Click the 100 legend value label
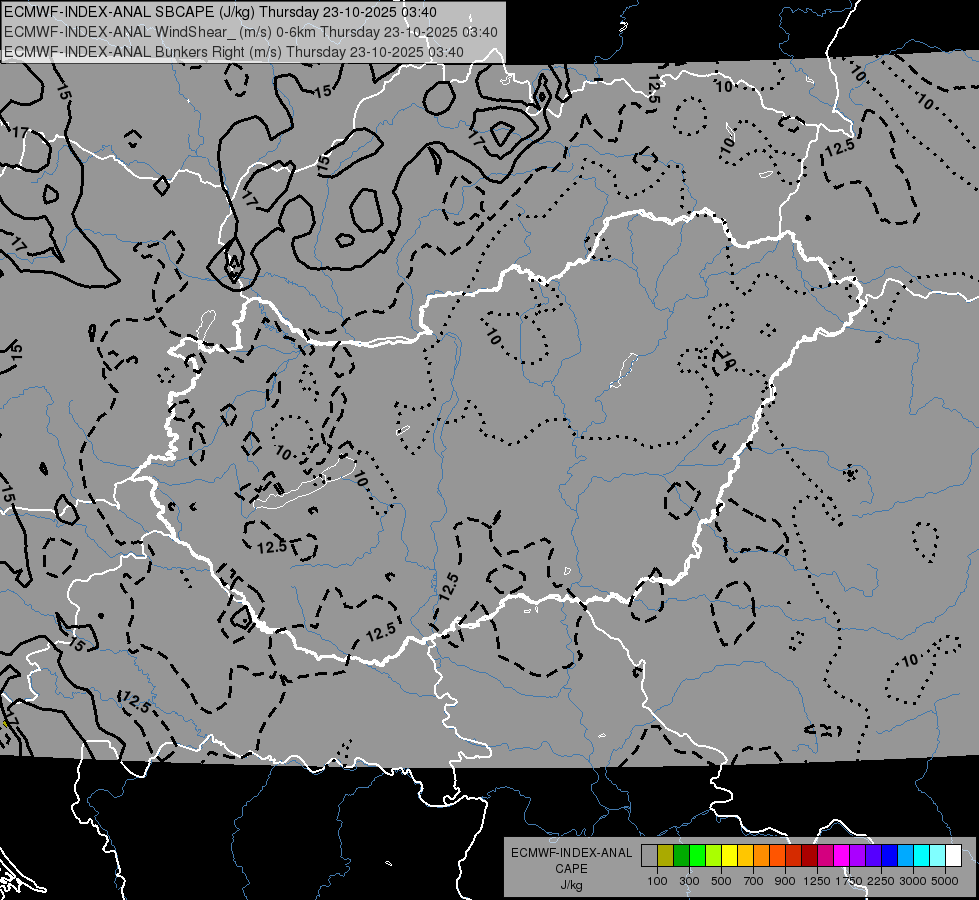This screenshot has width=979, height=900. [657, 881]
